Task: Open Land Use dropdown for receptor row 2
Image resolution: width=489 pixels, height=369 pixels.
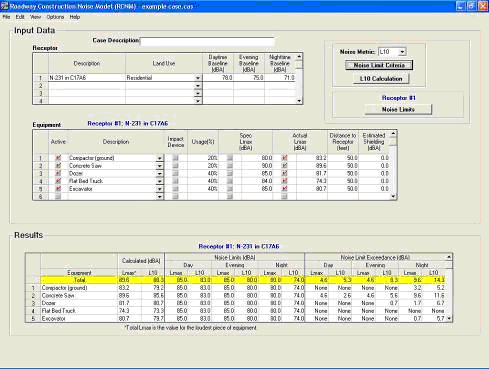Action: coord(198,86)
